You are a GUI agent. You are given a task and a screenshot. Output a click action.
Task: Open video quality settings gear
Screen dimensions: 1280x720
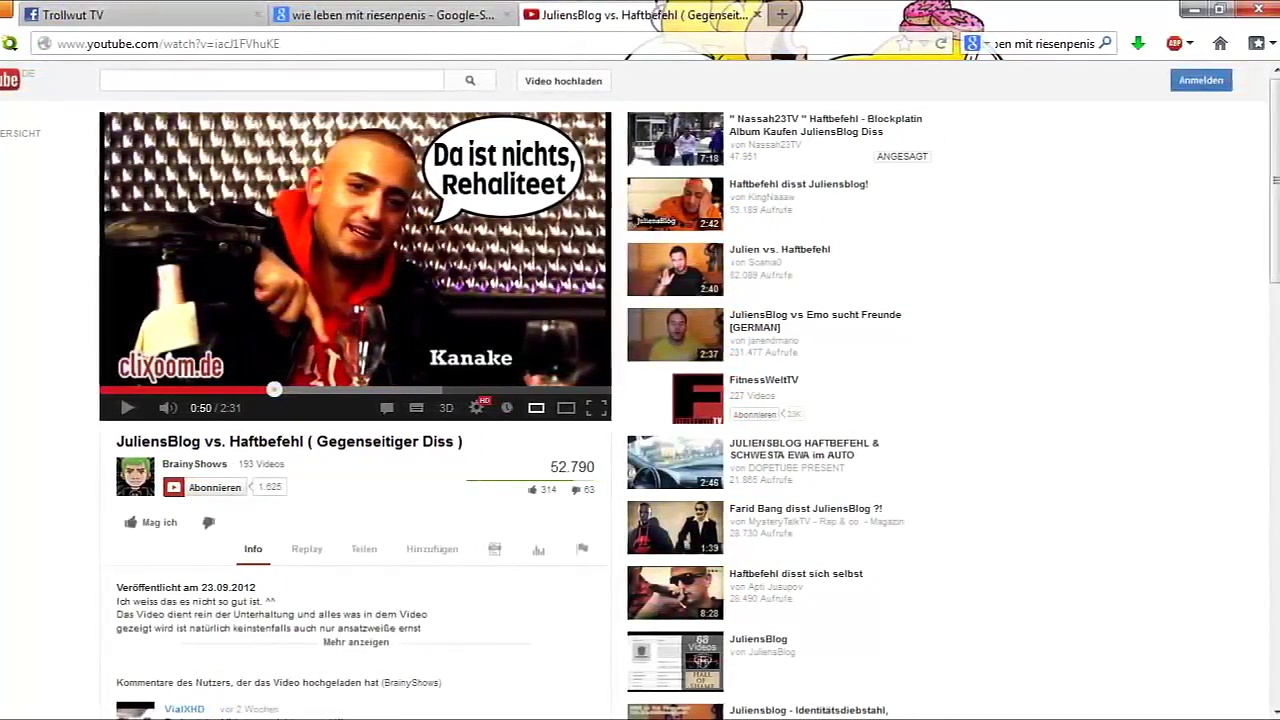(477, 407)
